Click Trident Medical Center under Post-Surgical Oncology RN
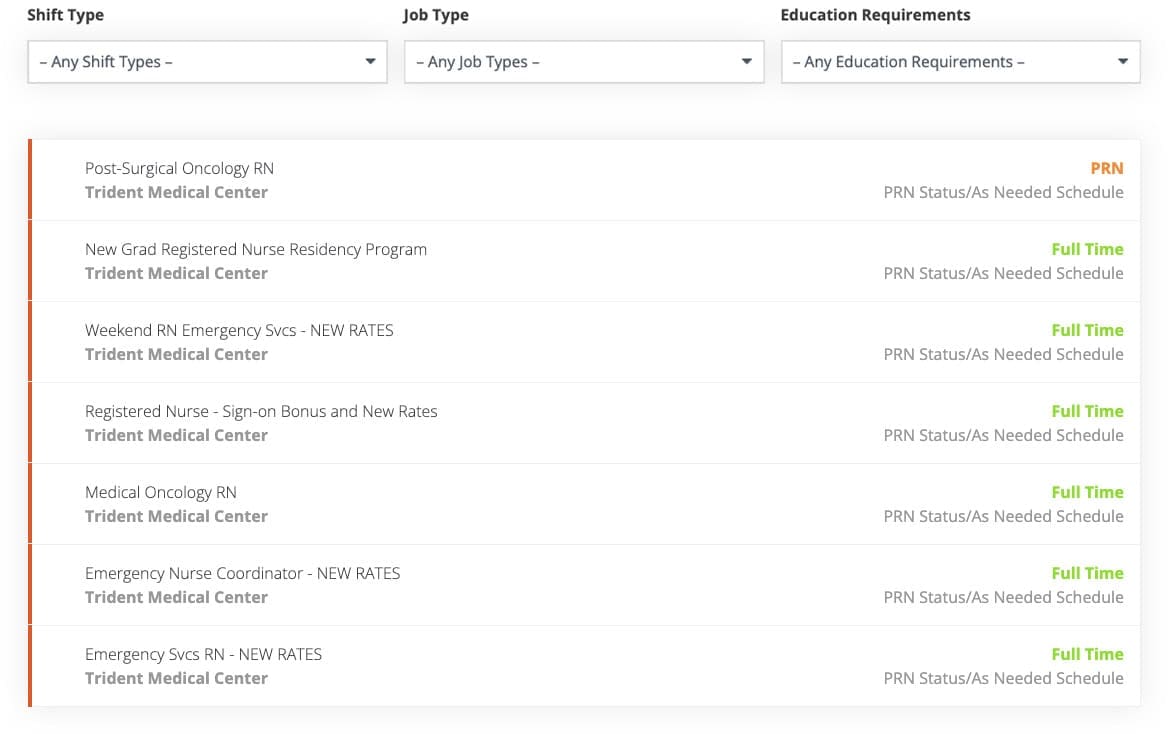This screenshot has height=734, width=1168. point(177,192)
